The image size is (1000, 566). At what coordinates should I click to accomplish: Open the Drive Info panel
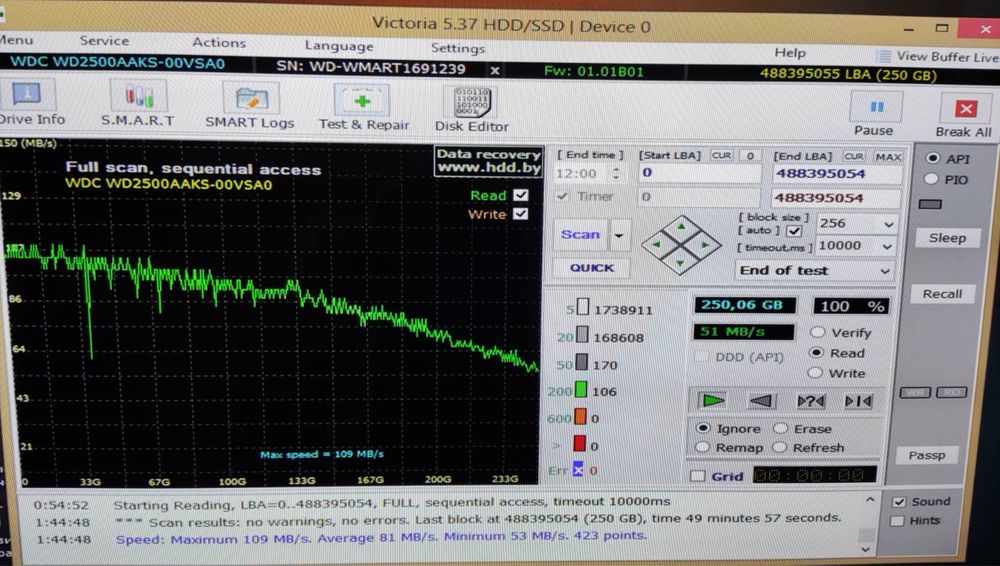point(29,103)
